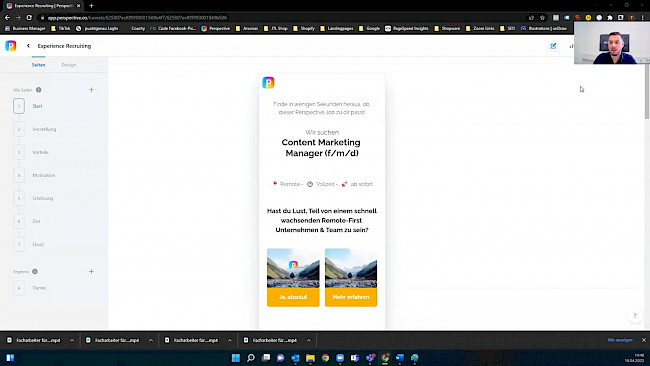Click the browser back arrow
The image size is (650, 366).
tap(7, 17)
